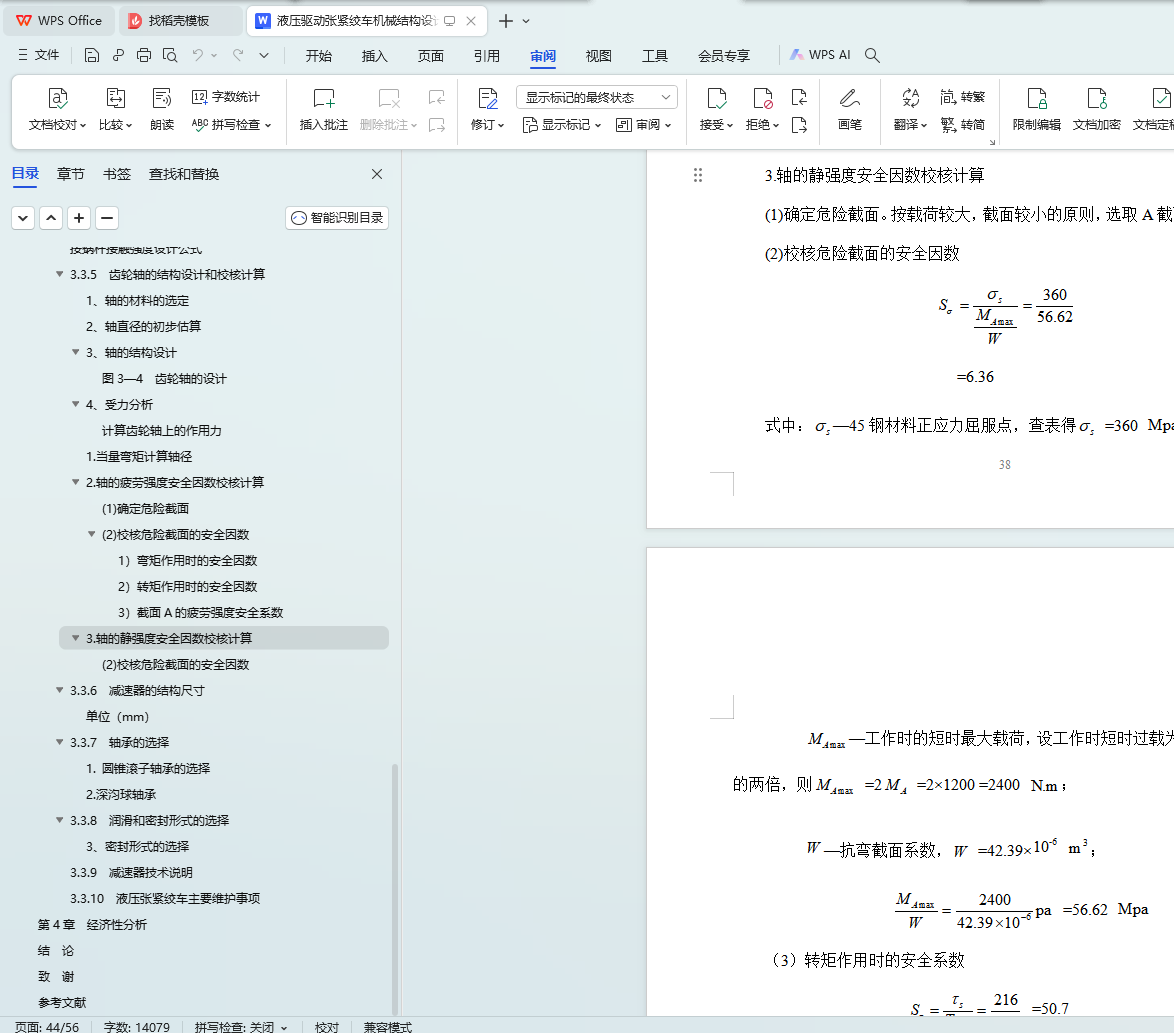
Task: Click the 接受 accept changes icon
Action: pos(717,99)
